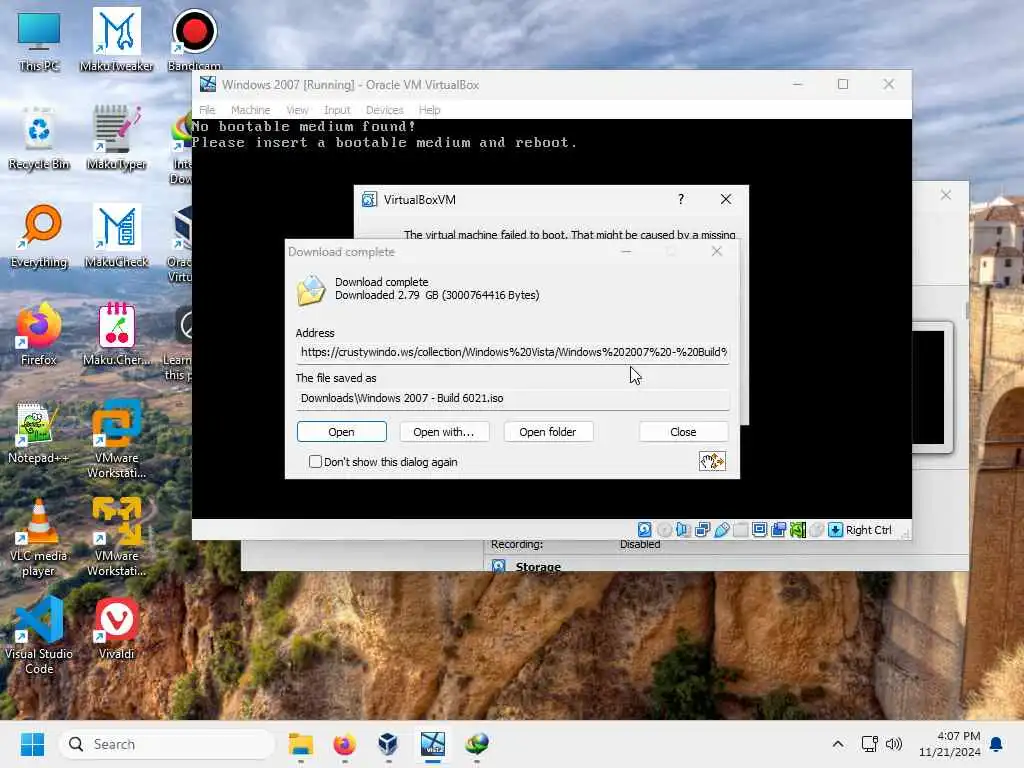Screen dimensions: 1024x768
Task: Open the Help menu in the VM window
Action: [429, 110]
